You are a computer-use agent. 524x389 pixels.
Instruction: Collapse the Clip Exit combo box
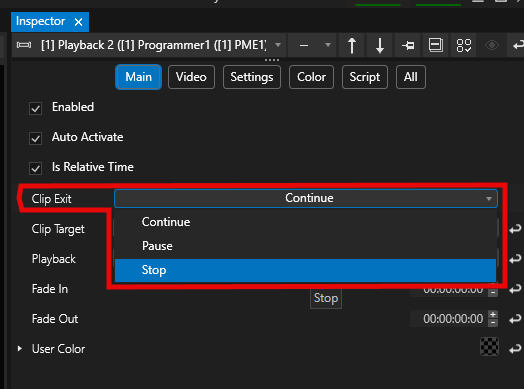tap(306, 198)
